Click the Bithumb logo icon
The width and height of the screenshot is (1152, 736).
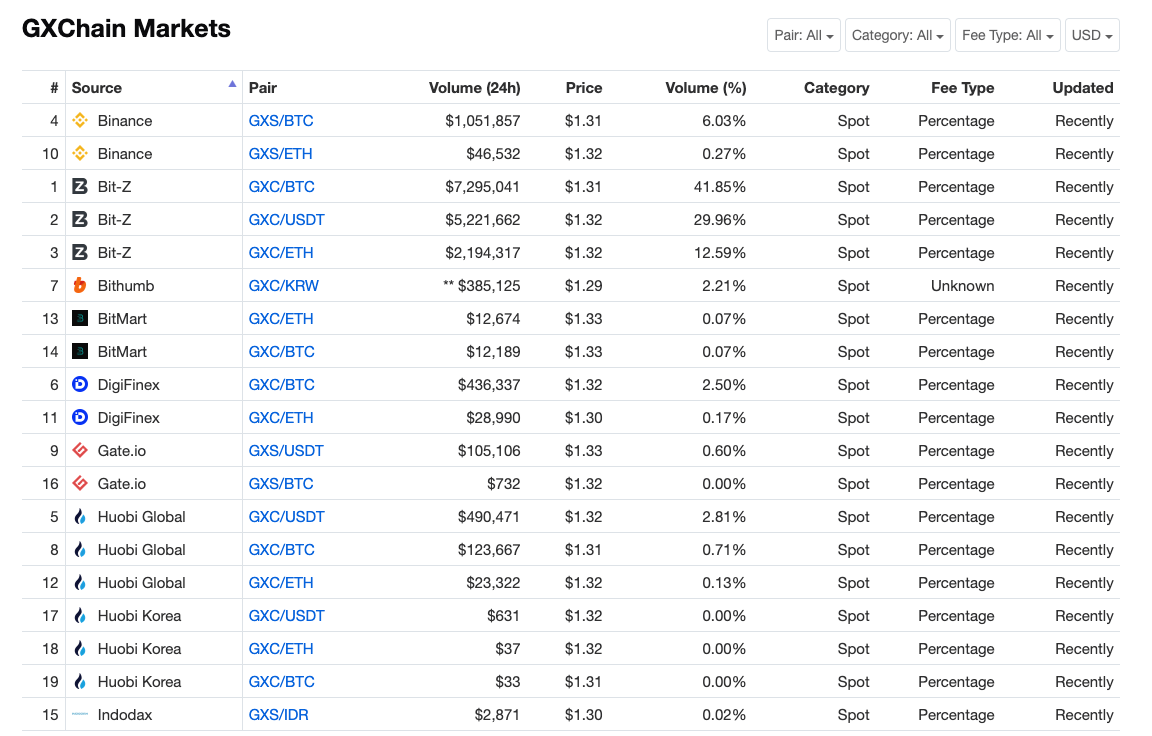click(80, 286)
